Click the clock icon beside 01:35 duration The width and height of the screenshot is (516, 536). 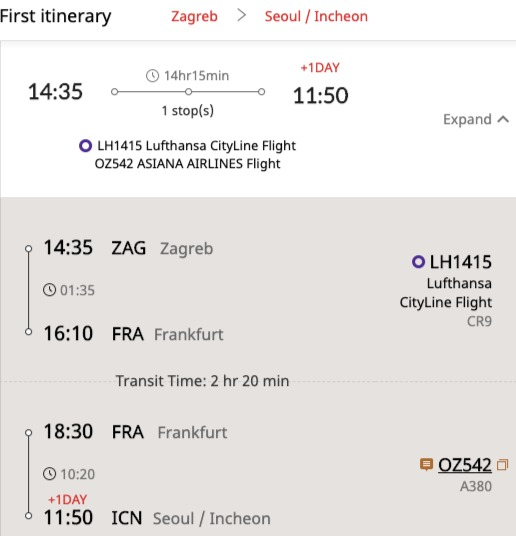(x=50, y=290)
